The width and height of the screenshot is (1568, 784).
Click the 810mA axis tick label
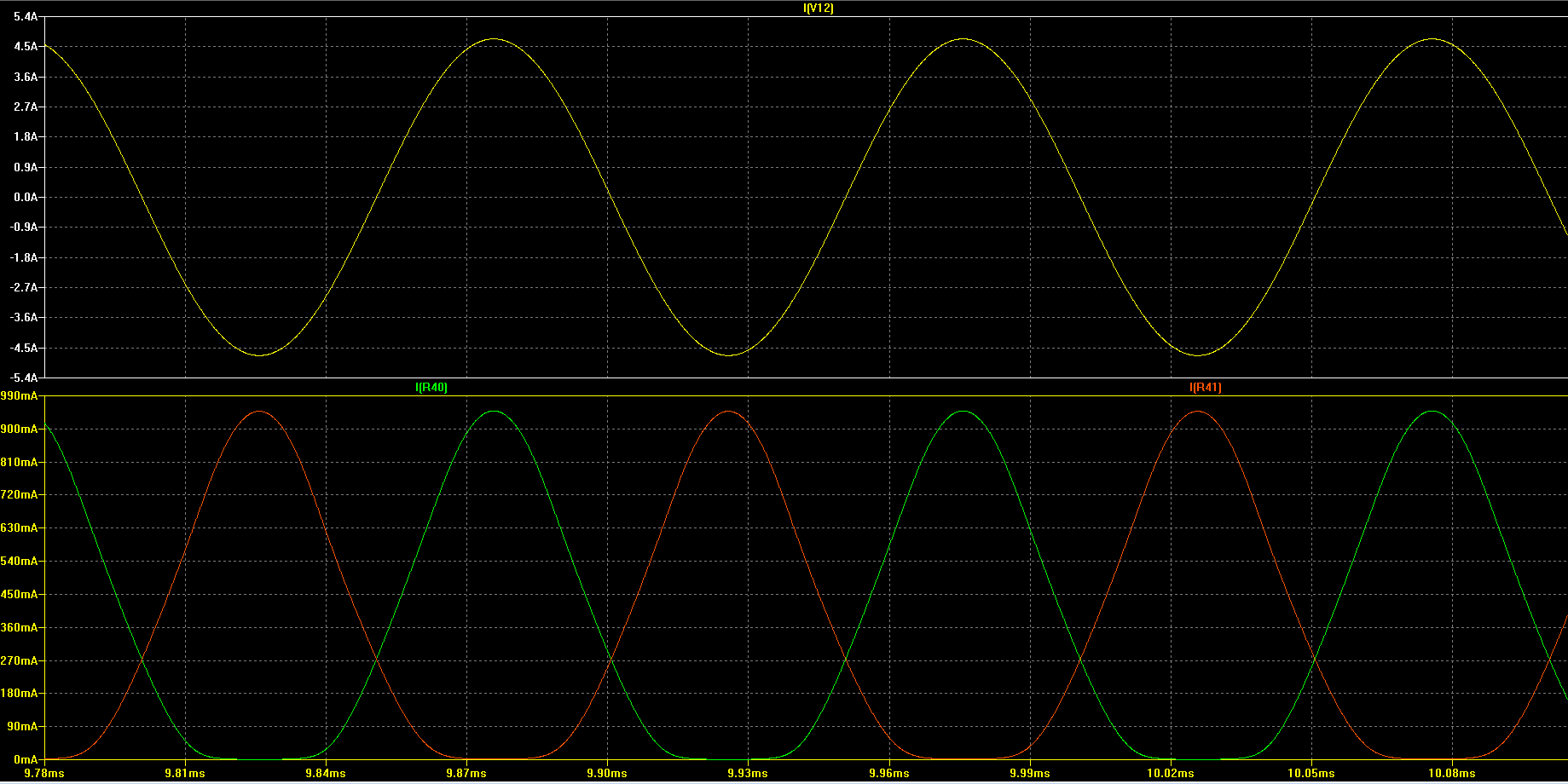click(20, 462)
